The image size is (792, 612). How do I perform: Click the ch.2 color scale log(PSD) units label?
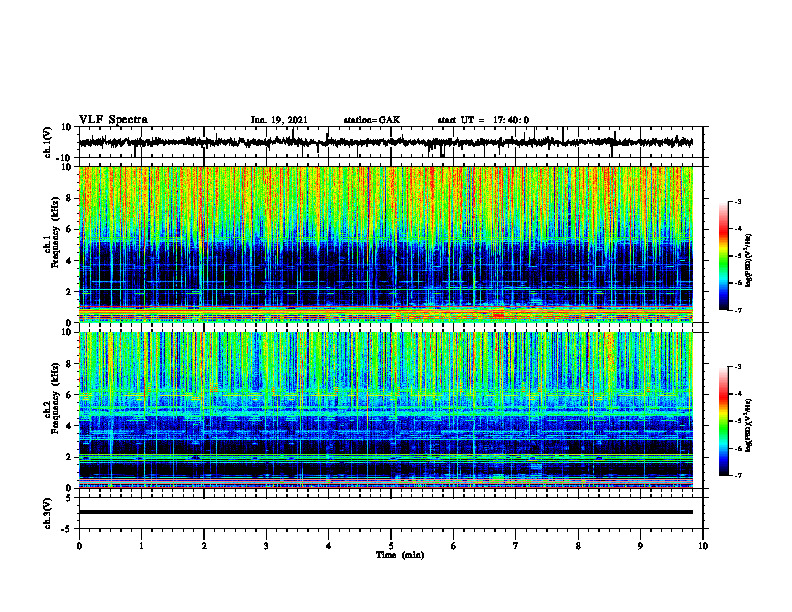pos(748,426)
